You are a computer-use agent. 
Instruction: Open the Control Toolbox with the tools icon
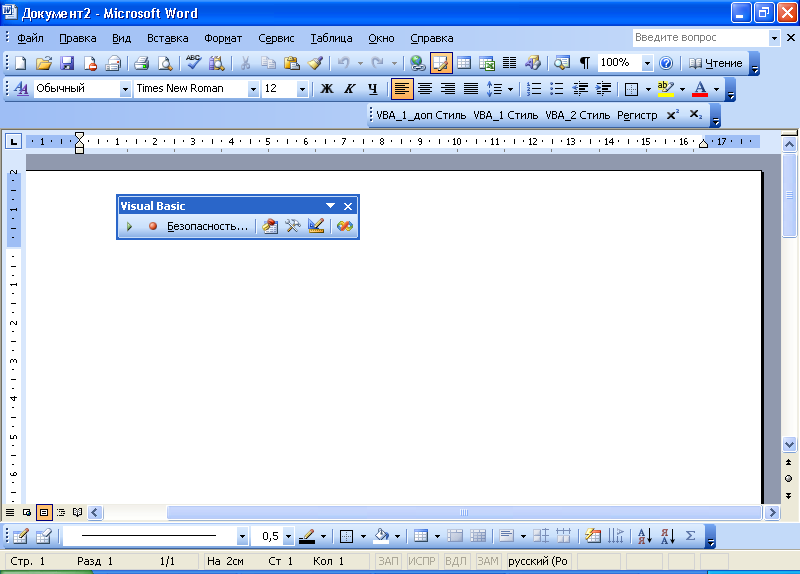293,226
